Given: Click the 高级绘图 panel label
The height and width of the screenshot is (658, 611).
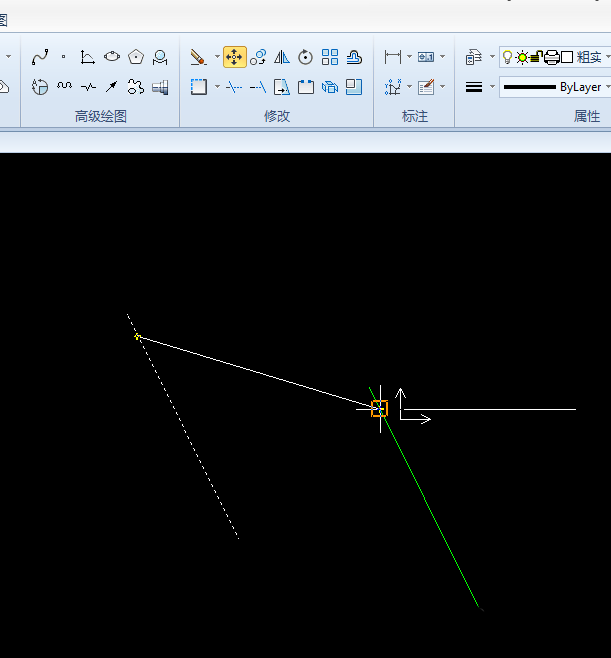Looking at the screenshot, I should pos(101,116).
